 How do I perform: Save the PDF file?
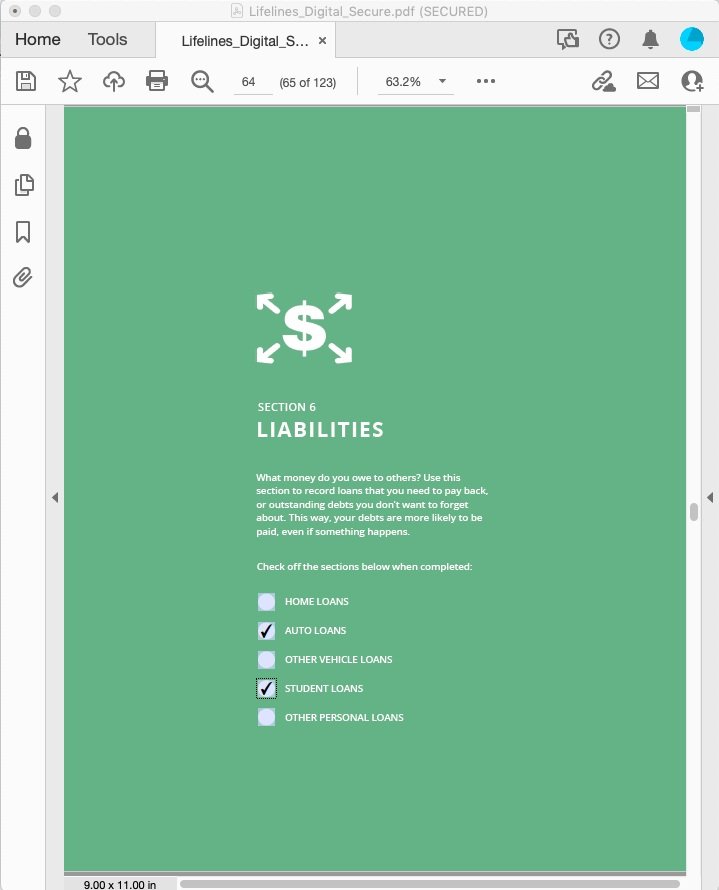(26, 81)
